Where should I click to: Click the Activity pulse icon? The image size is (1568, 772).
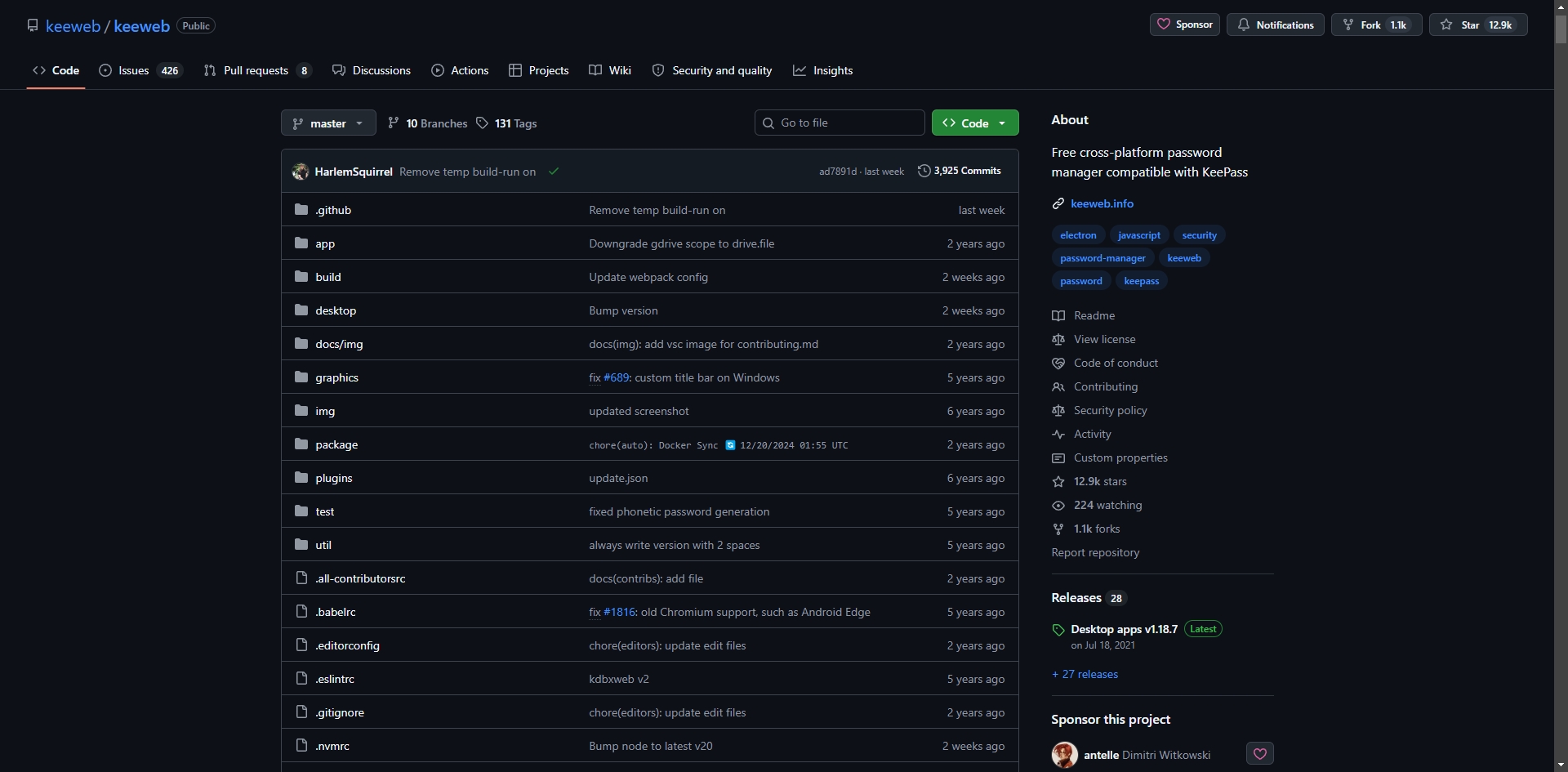coord(1058,434)
